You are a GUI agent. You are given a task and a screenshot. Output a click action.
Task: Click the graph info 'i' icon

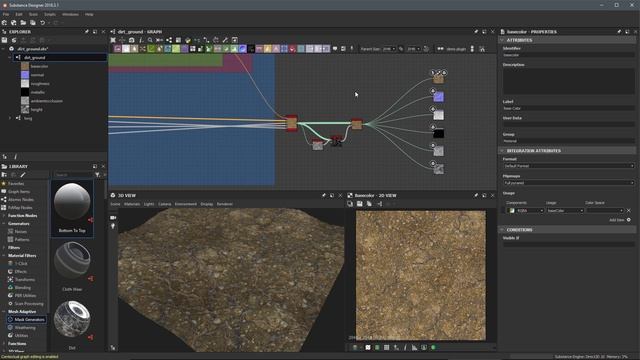click(141, 40)
